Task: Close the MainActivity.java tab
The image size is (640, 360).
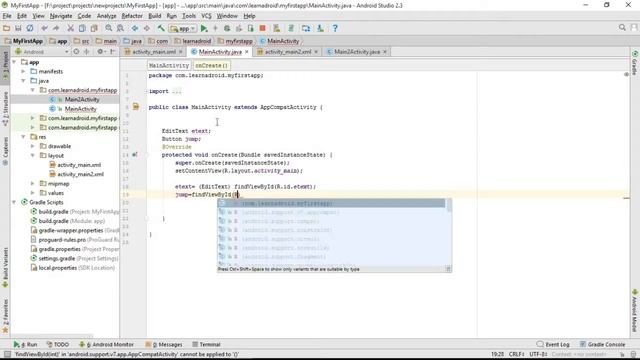Action: [x=247, y=52]
